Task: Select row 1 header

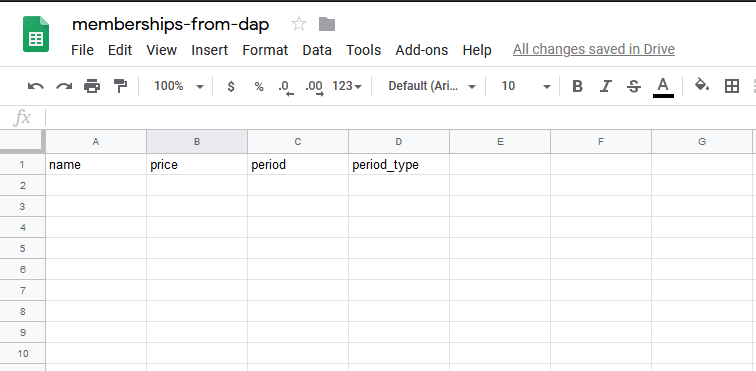Action: (22, 165)
